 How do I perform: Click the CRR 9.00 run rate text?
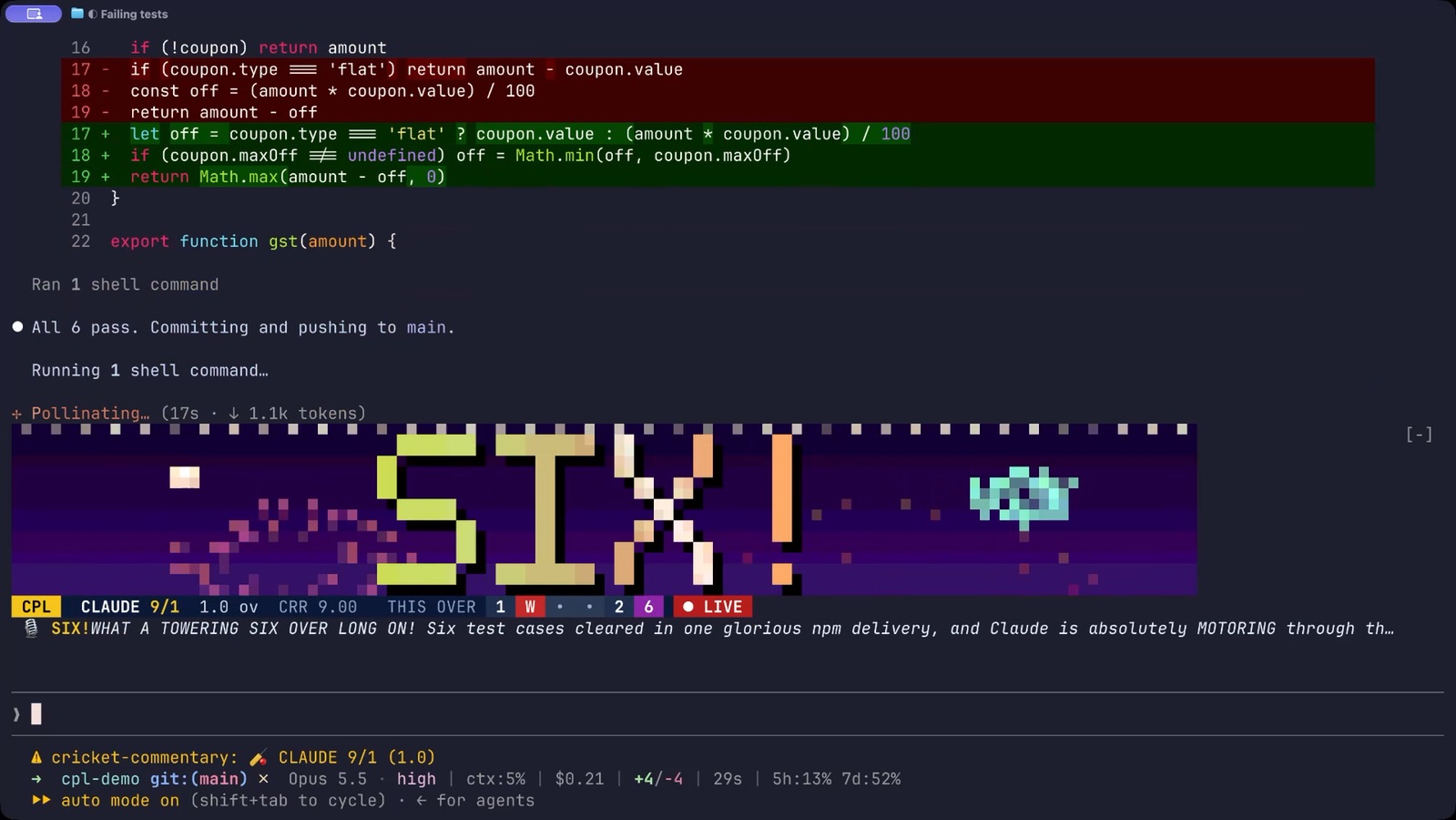click(x=318, y=607)
